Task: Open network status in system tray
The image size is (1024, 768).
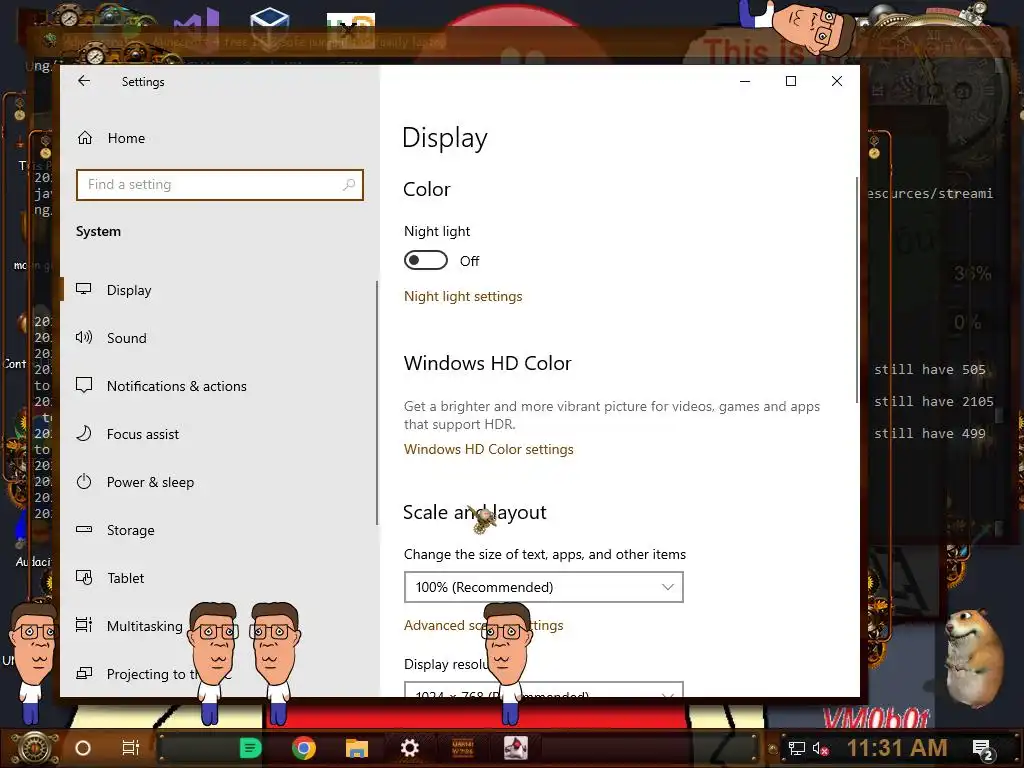Action: click(x=796, y=748)
